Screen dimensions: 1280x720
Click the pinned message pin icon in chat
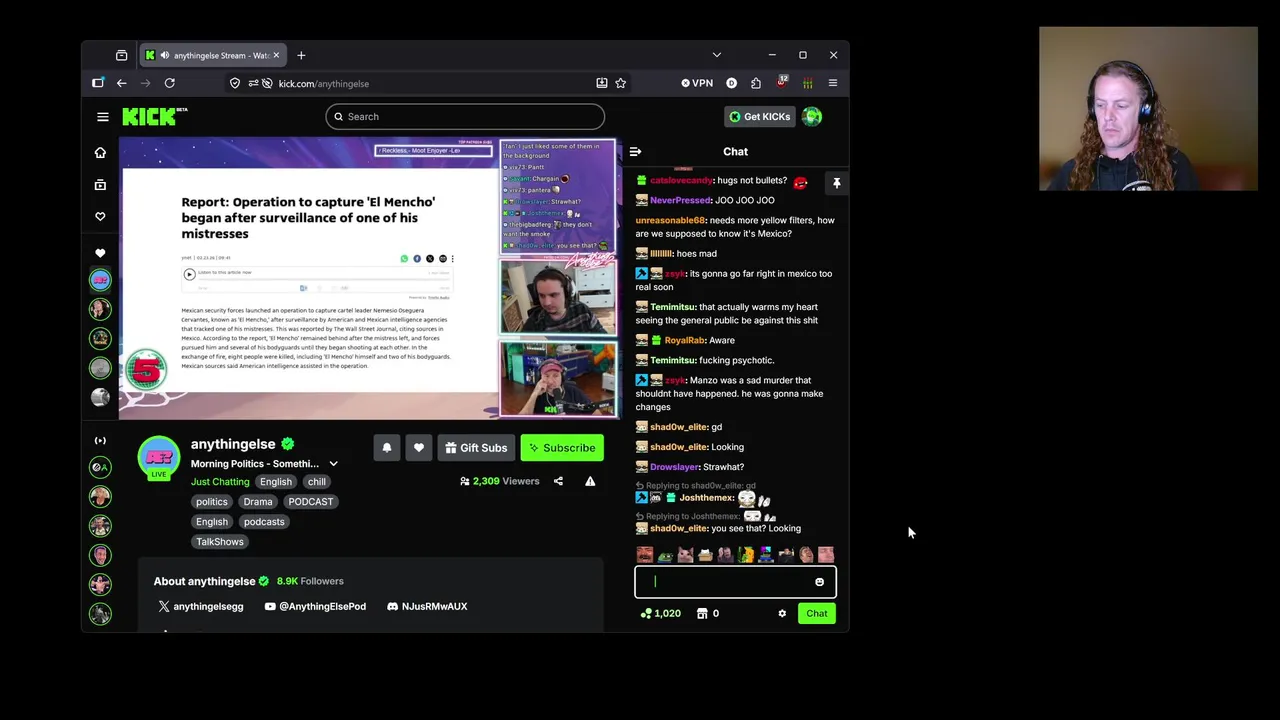tap(837, 183)
